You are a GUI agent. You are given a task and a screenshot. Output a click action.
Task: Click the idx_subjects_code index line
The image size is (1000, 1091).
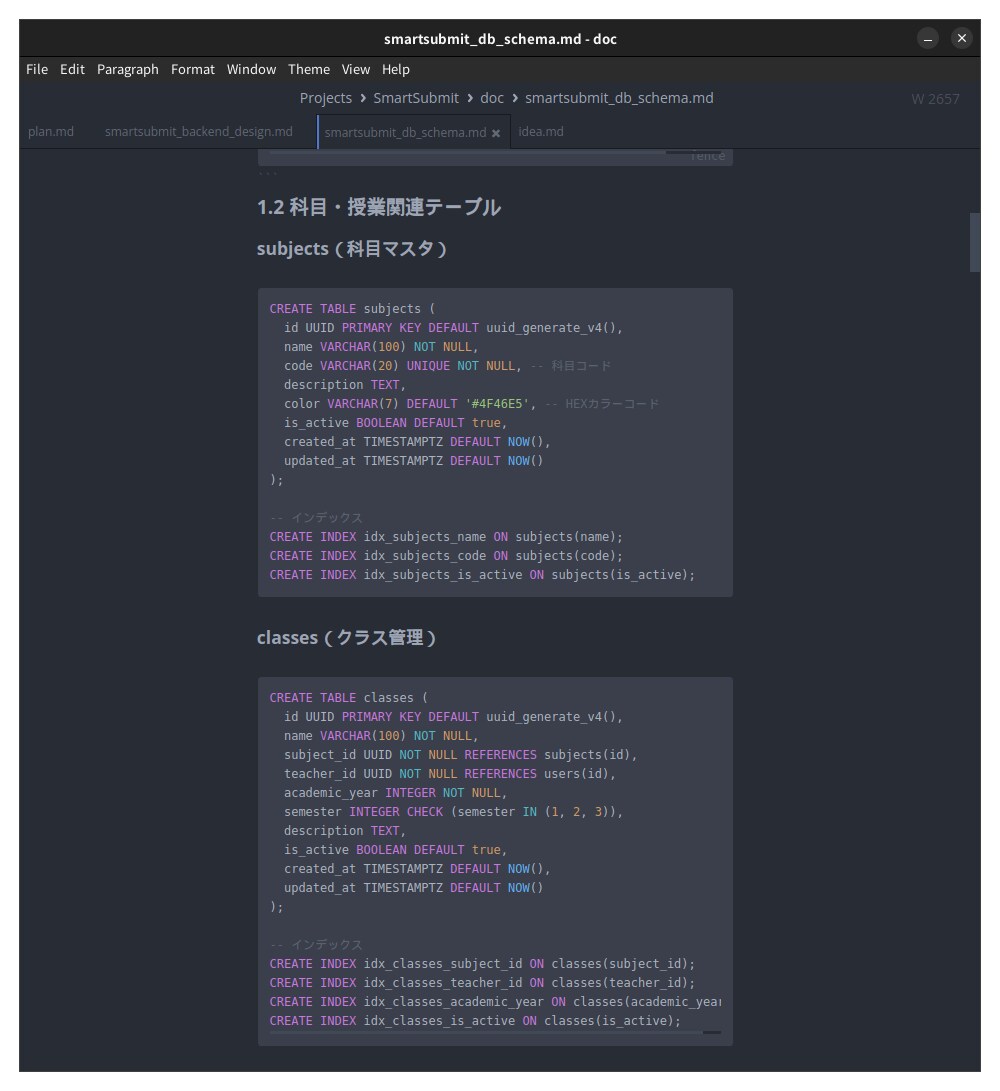pos(446,555)
